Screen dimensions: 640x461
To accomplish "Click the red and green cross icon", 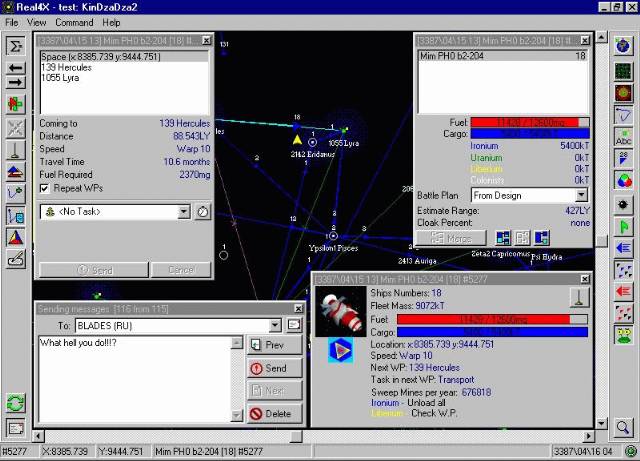I will click(x=16, y=104).
